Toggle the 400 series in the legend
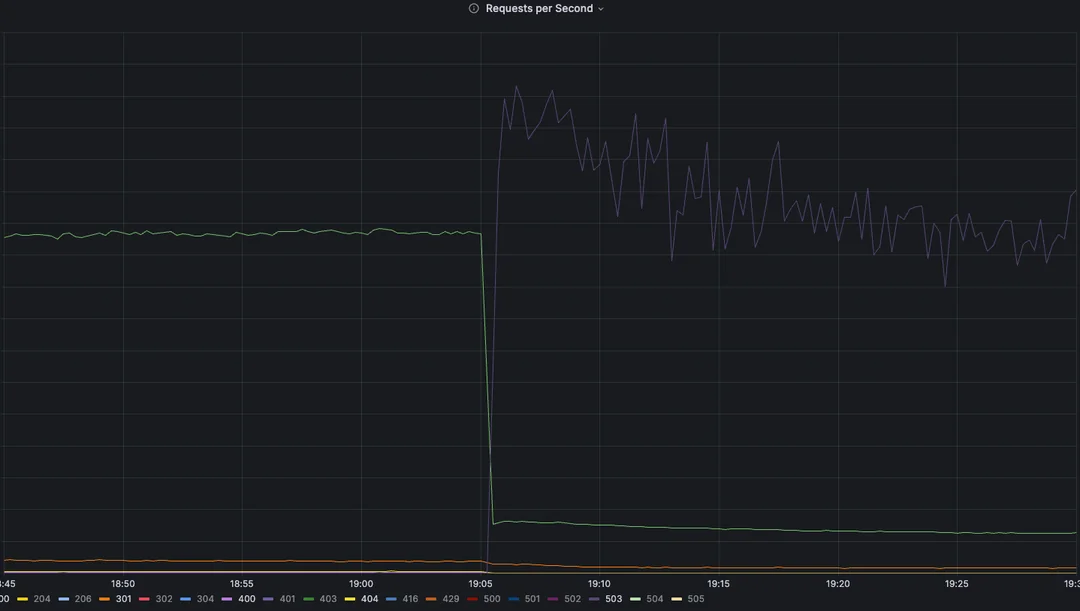The image size is (1080, 611). tap(247, 599)
